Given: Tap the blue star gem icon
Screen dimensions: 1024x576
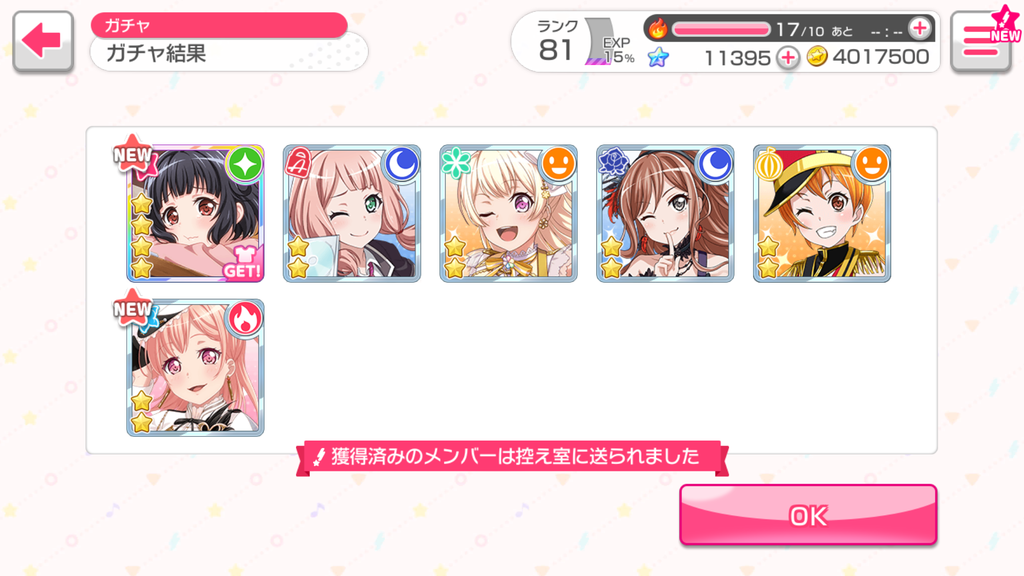Looking at the screenshot, I should [x=658, y=57].
